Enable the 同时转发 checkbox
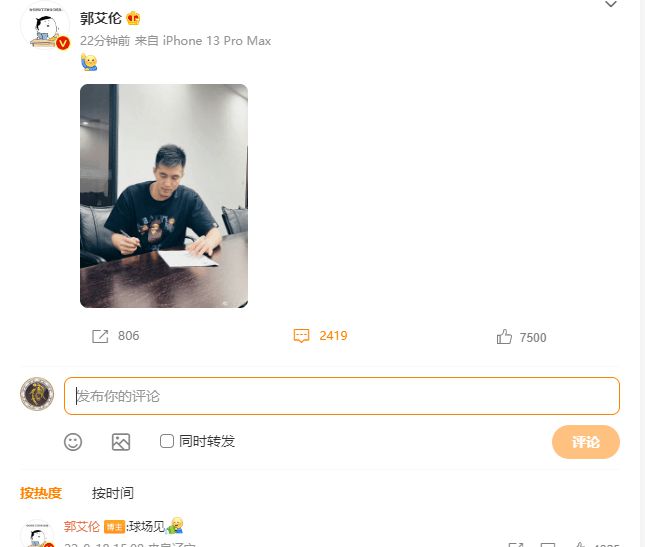This screenshot has width=645, height=547. click(x=167, y=441)
